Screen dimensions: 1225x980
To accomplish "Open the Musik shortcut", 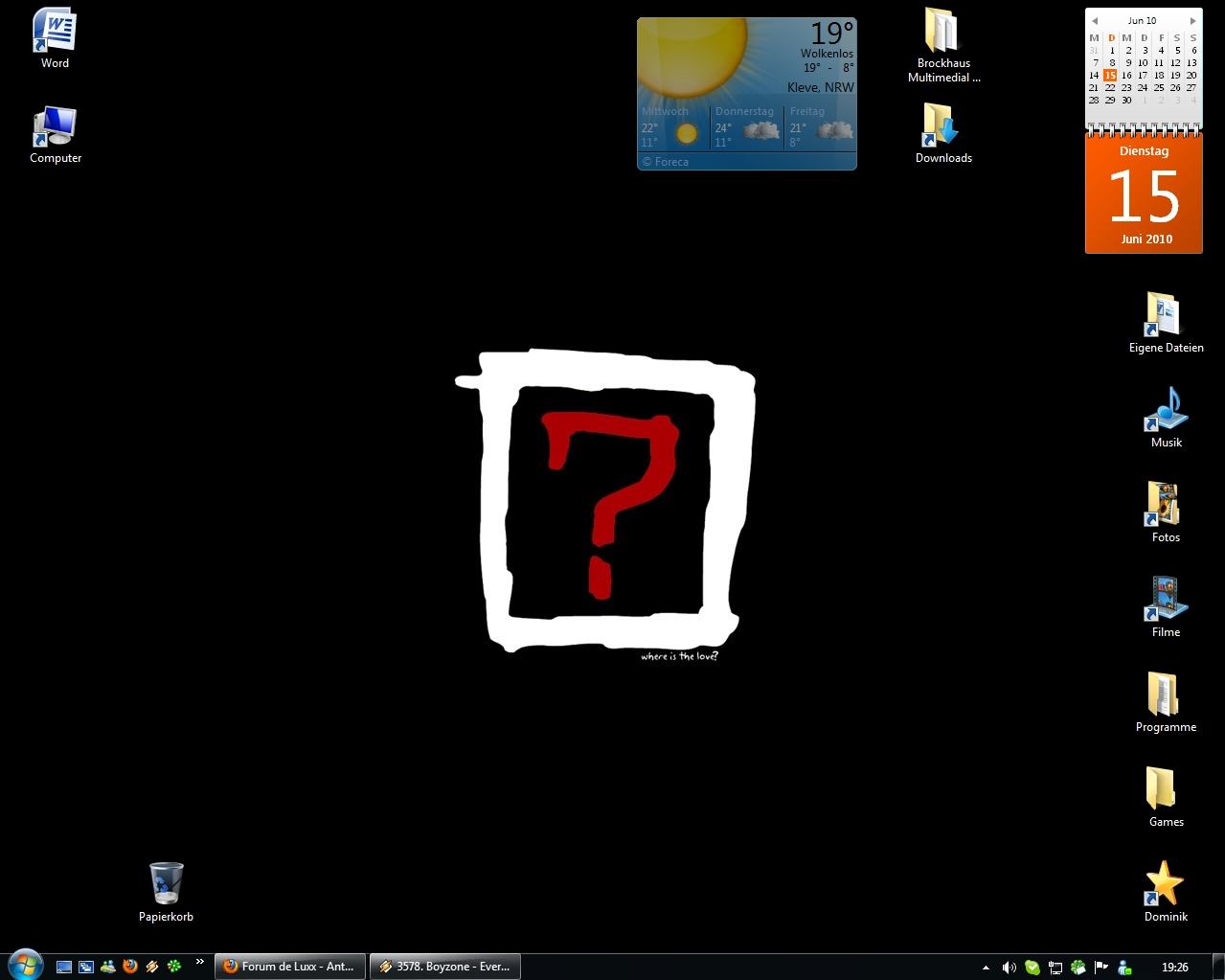I will click(x=1166, y=418).
